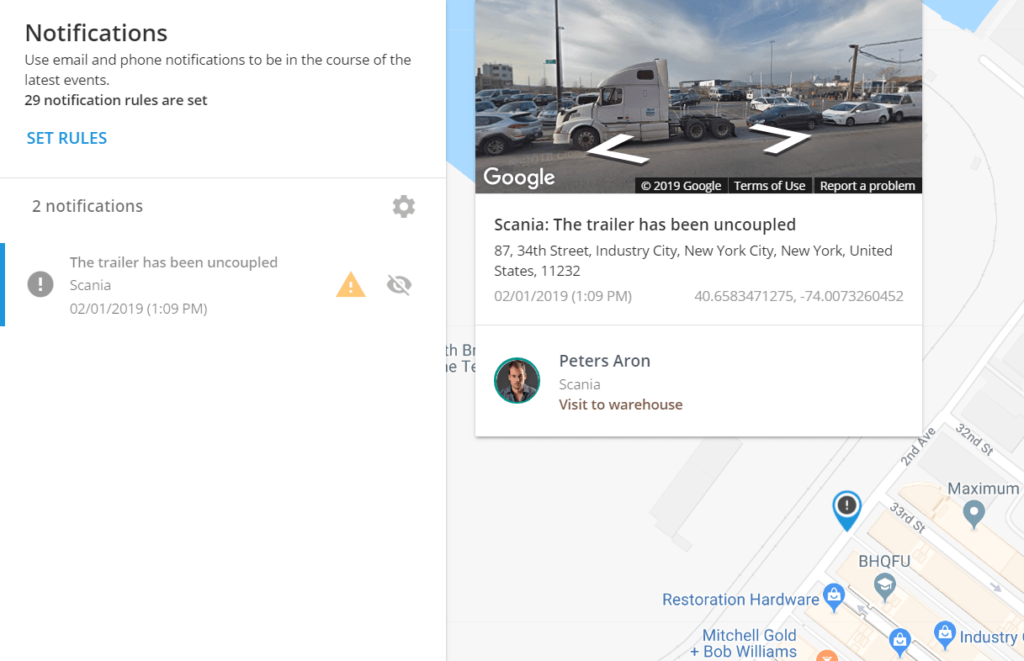Click Peters Aron driver avatar
This screenshot has width=1024, height=661.
click(x=517, y=381)
